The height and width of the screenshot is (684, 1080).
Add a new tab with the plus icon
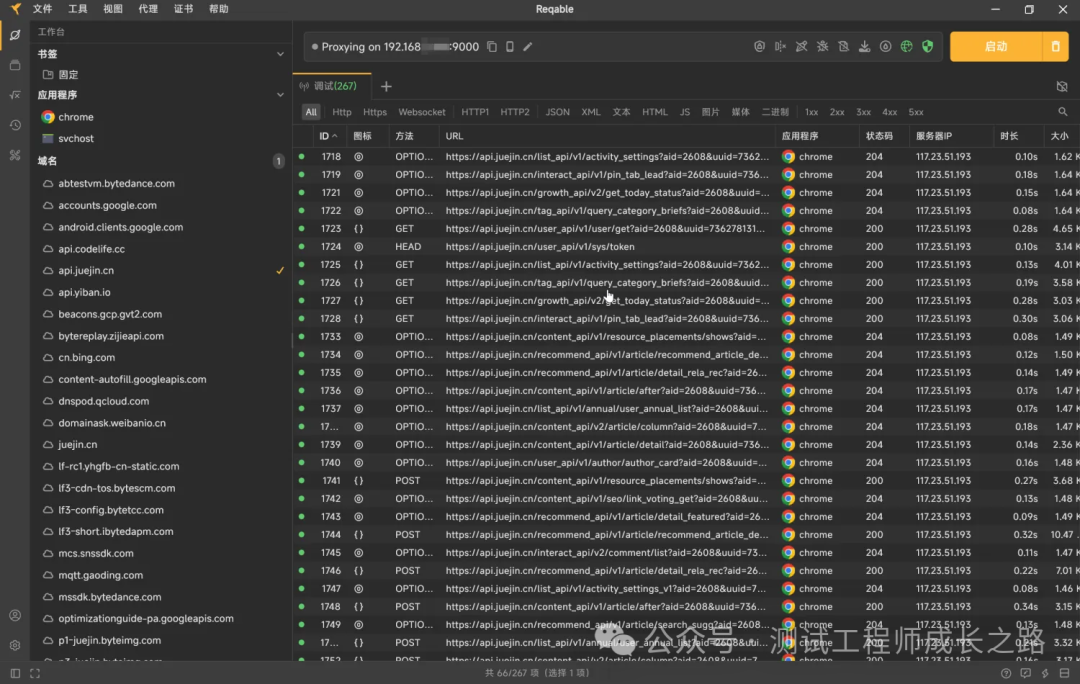pos(386,86)
